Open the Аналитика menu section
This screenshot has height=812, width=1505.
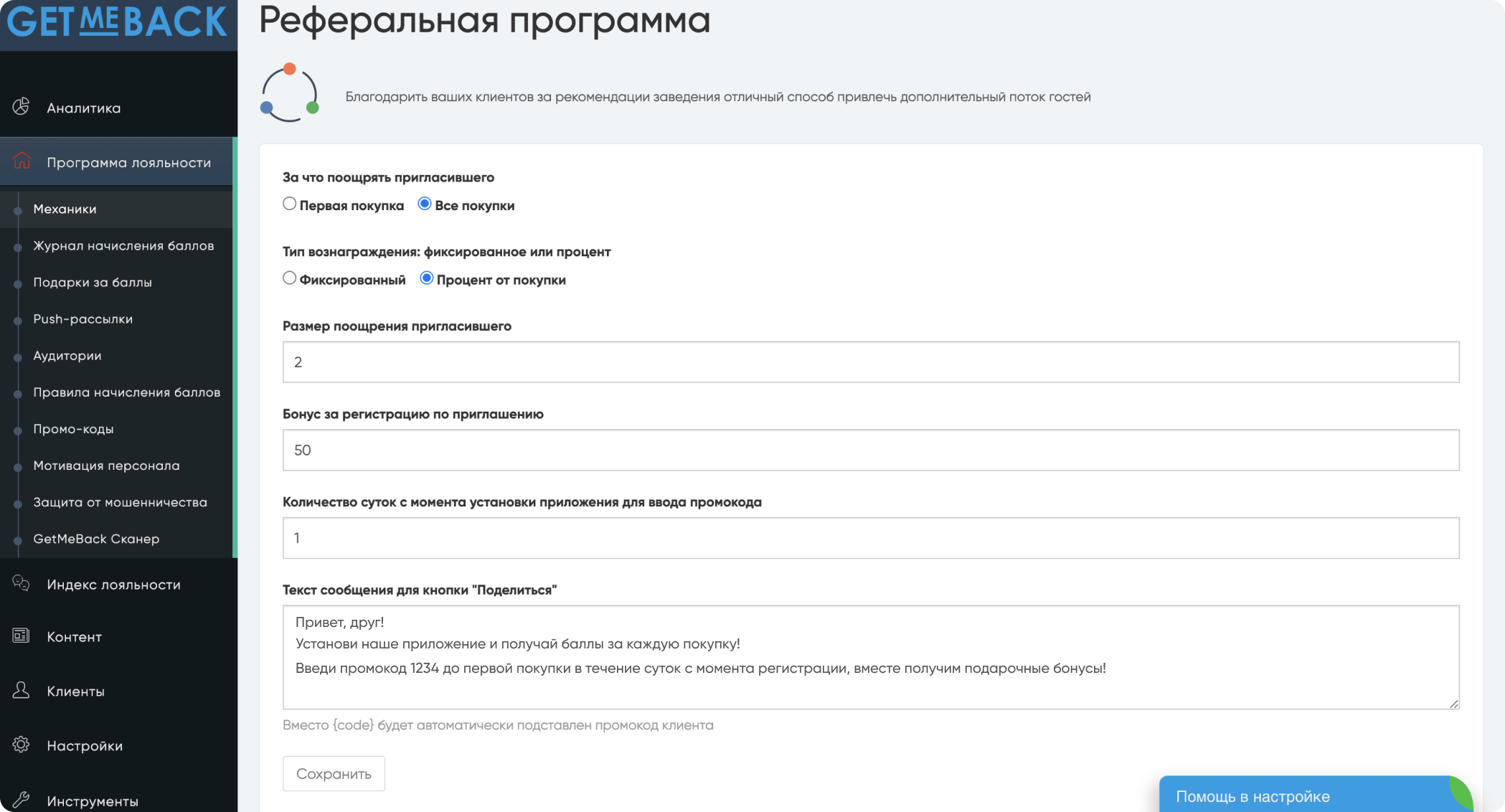(x=118, y=108)
